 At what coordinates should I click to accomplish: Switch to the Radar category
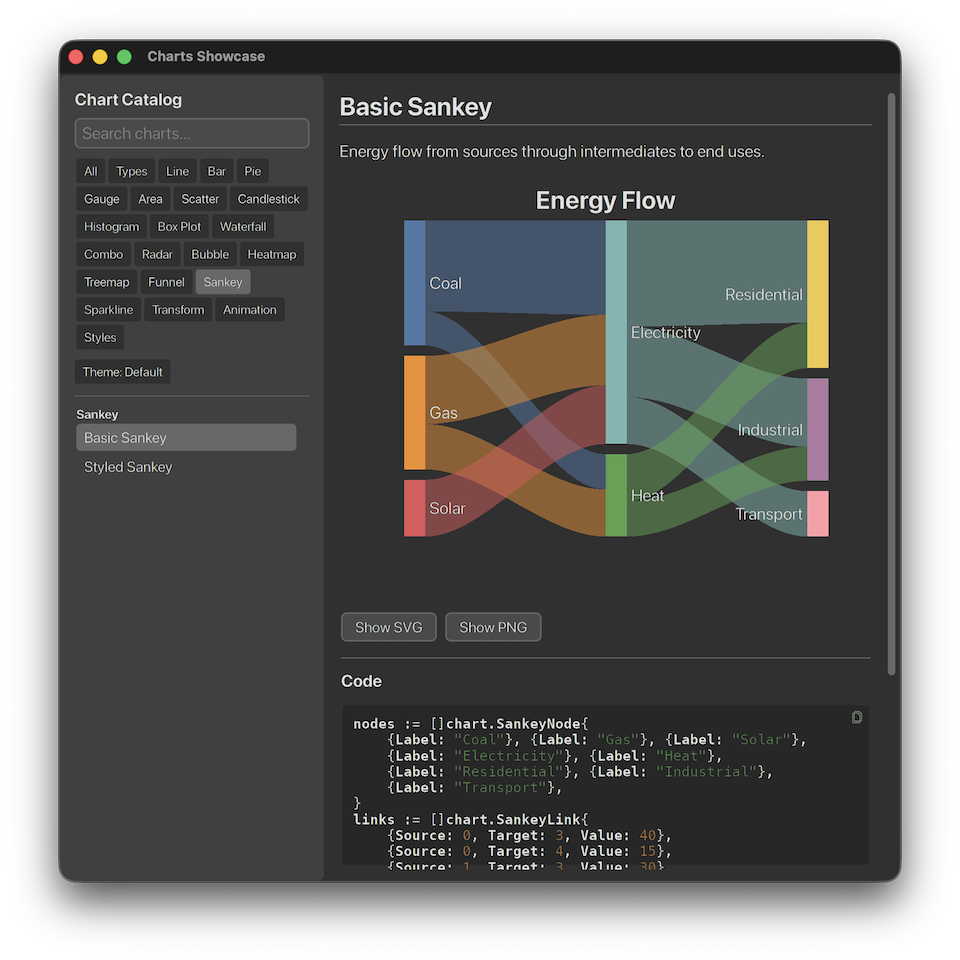point(157,254)
